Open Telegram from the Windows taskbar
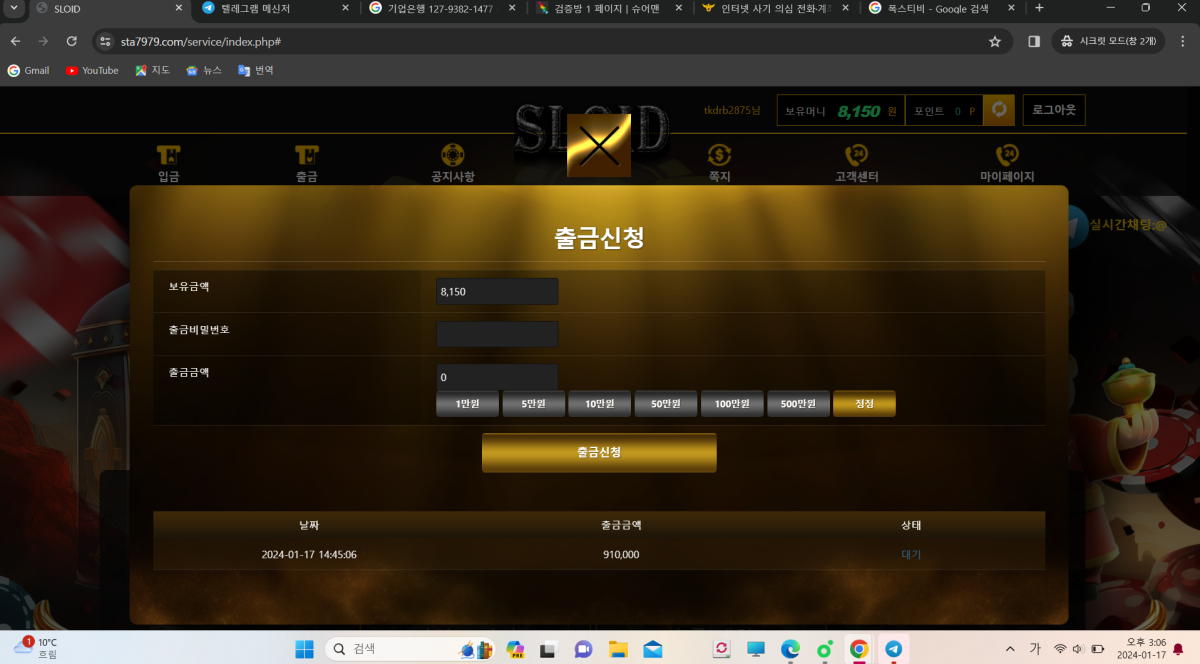Image resolution: width=1200 pixels, height=664 pixels. pos(893,649)
